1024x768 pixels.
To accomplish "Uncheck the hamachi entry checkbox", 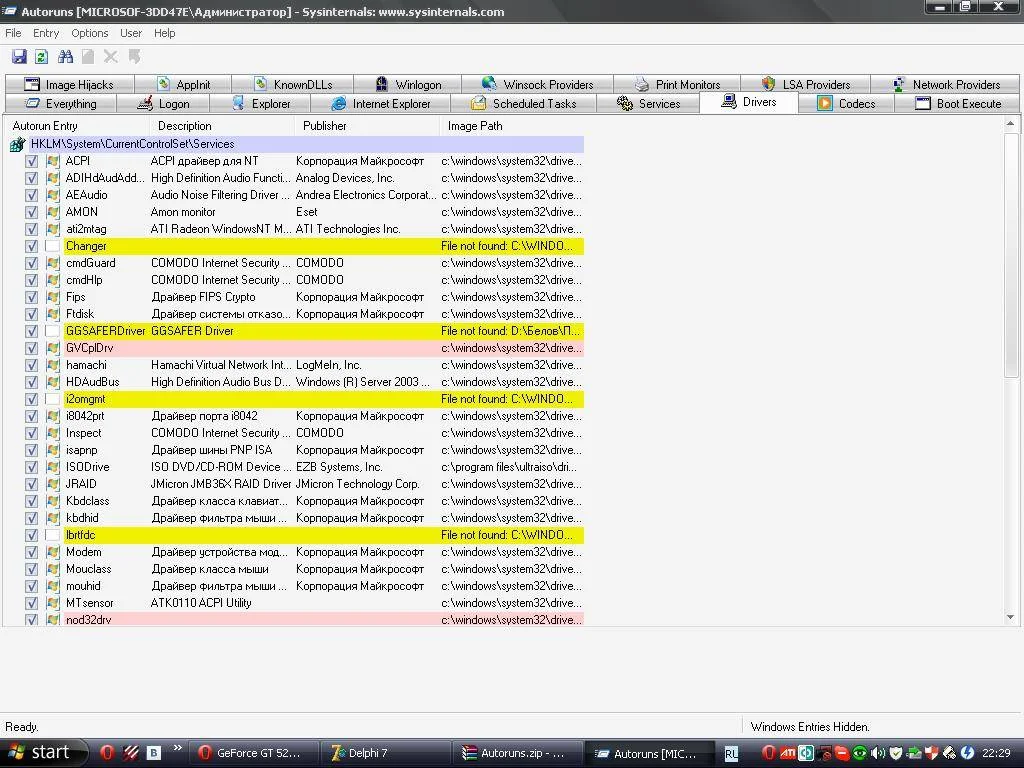I will 31,365.
